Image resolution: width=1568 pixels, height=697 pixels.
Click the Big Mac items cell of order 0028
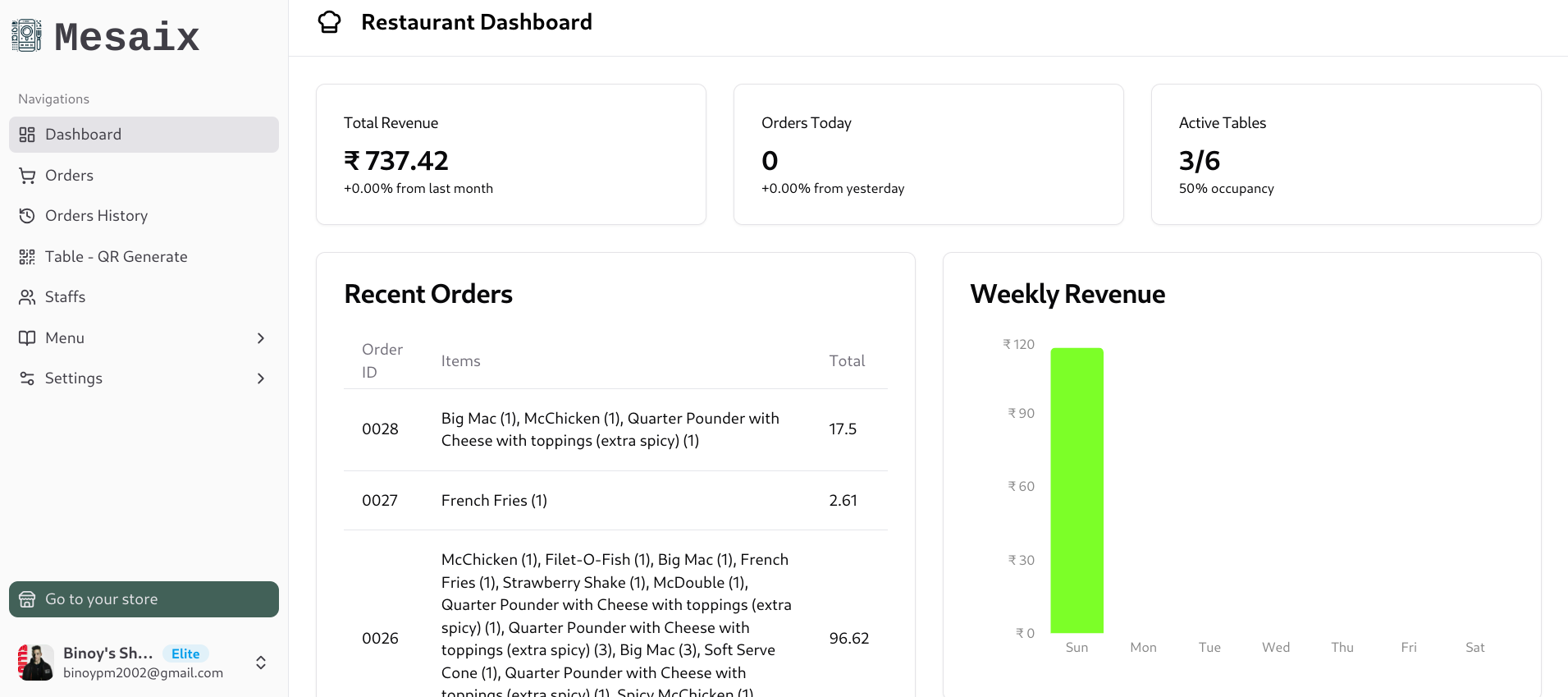pos(610,429)
